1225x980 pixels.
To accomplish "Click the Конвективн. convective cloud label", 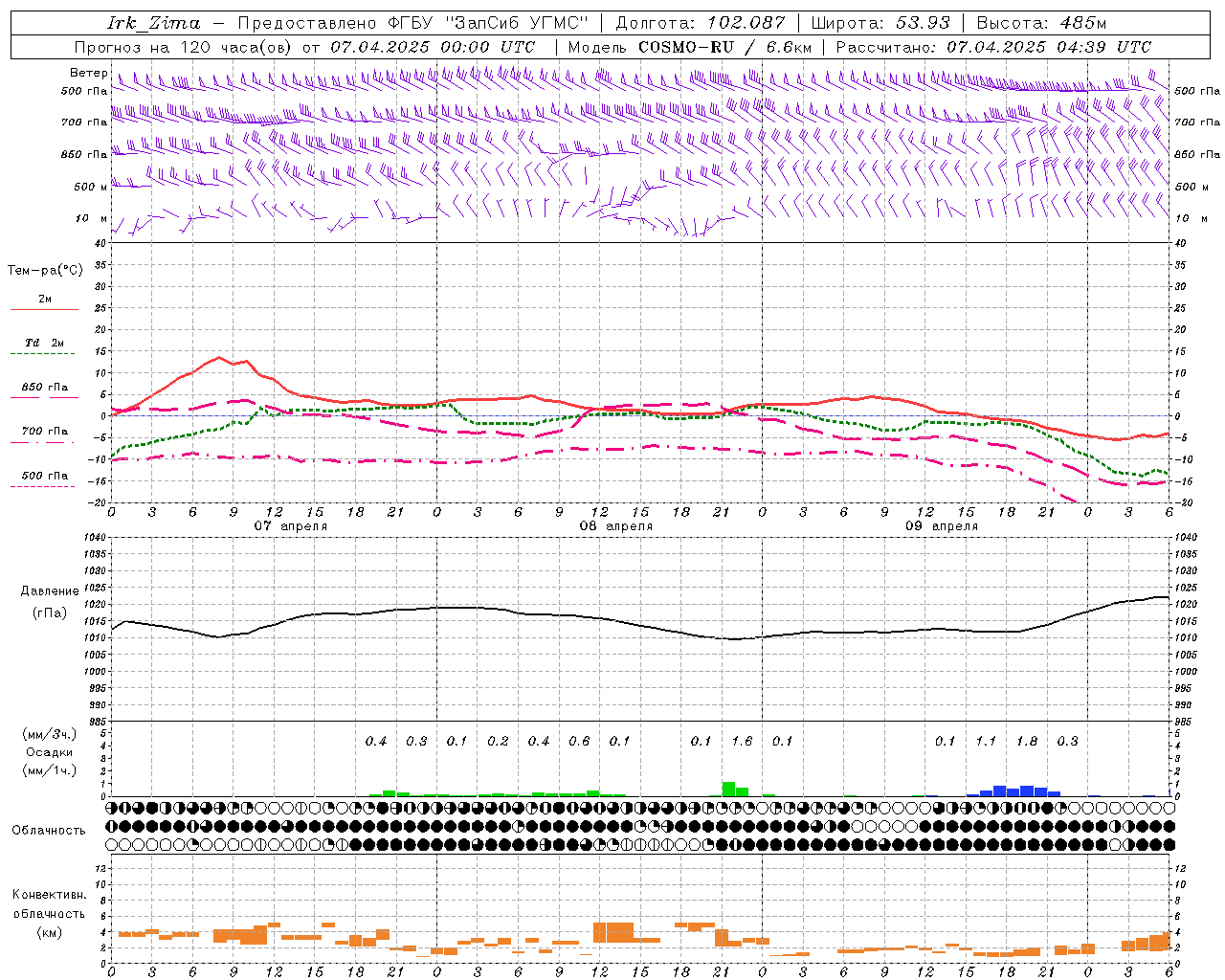I will coord(49,895).
